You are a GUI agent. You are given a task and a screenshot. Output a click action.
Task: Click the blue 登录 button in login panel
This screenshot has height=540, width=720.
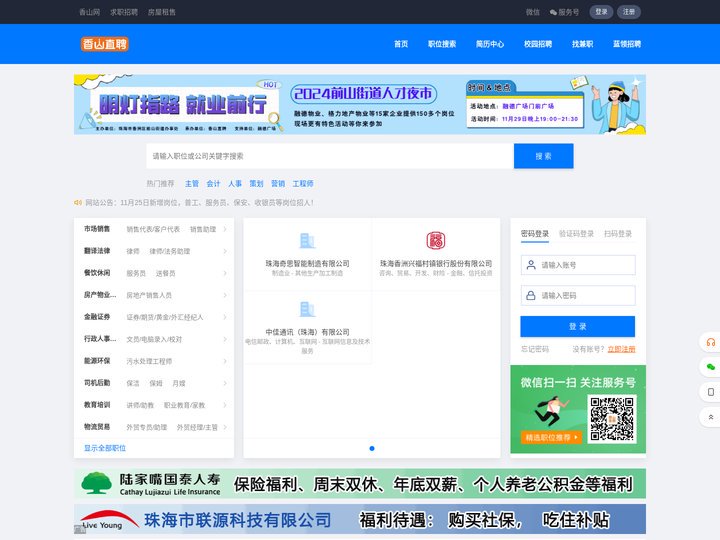[578, 326]
